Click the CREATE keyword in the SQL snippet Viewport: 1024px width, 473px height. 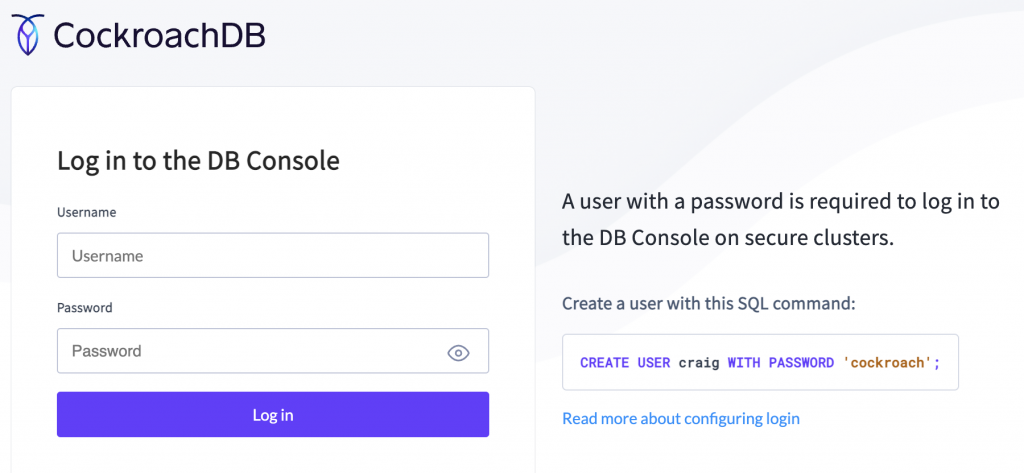click(604, 363)
